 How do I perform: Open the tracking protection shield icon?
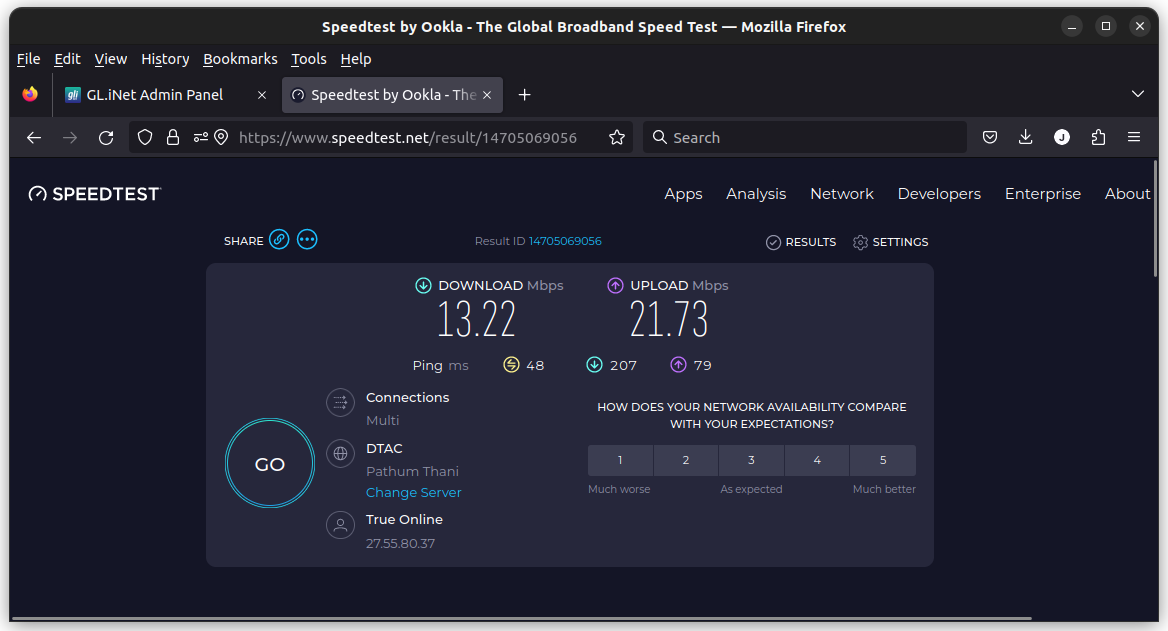(x=145, y=138)
